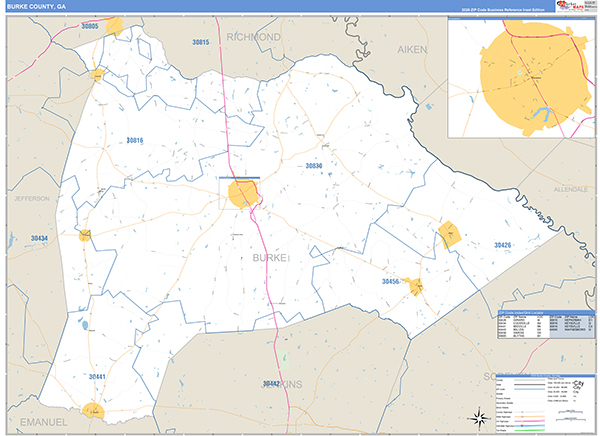The height and width of the screenshot is (436, 600).
Task: Select ZIP code label 30816
Action: [x=135, y=141]
